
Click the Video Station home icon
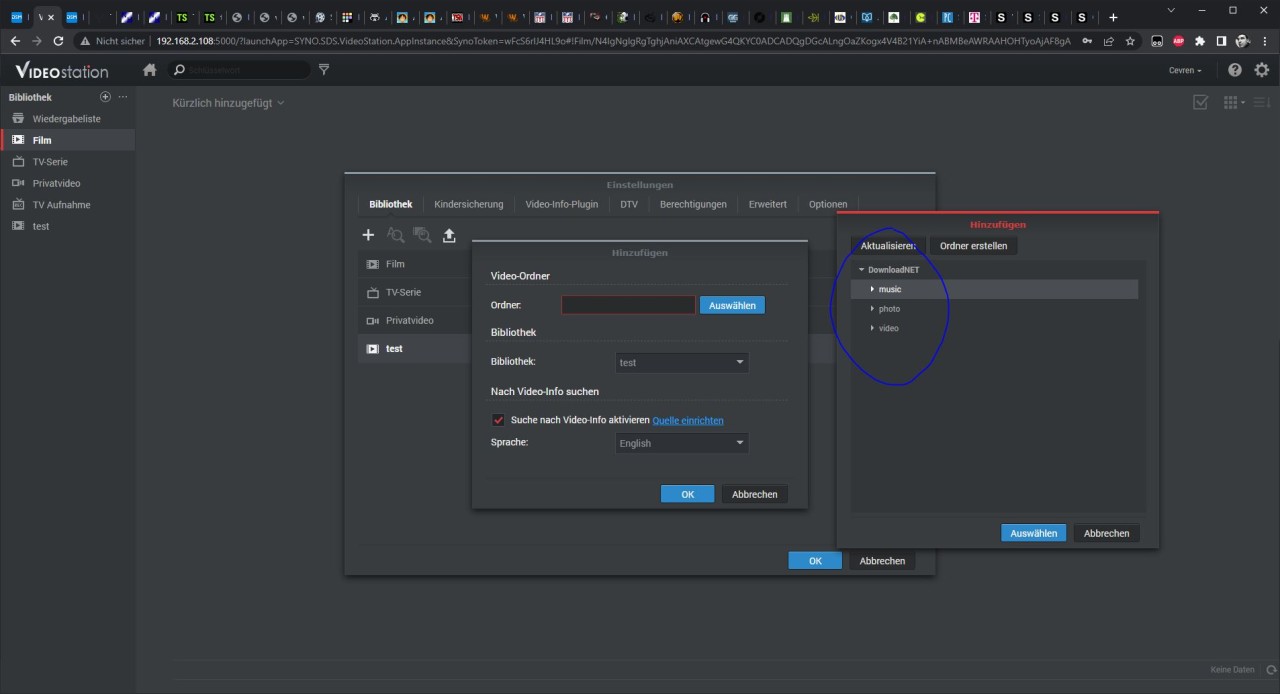point(150,70)
